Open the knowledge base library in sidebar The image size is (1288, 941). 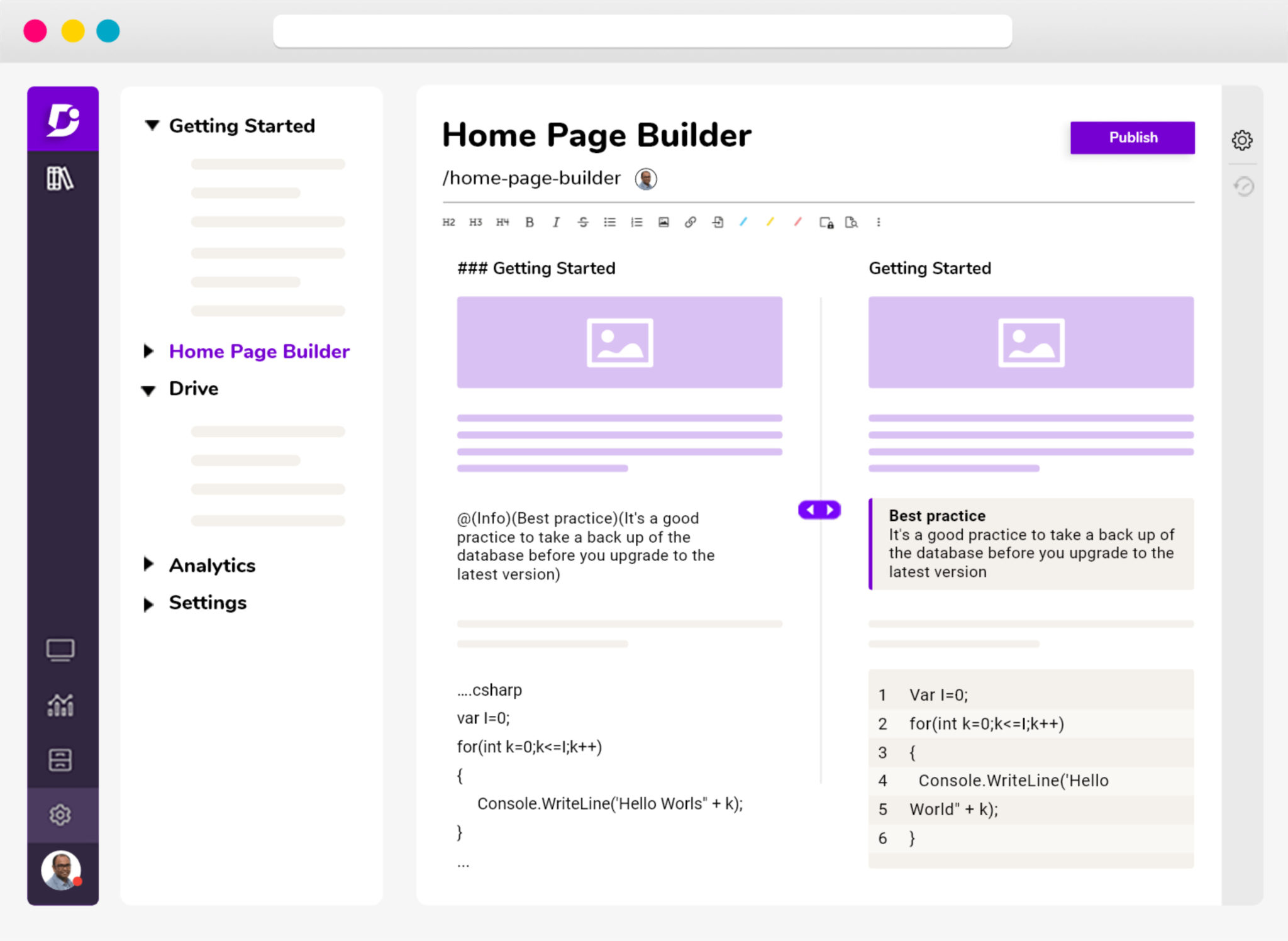point(62,179)
